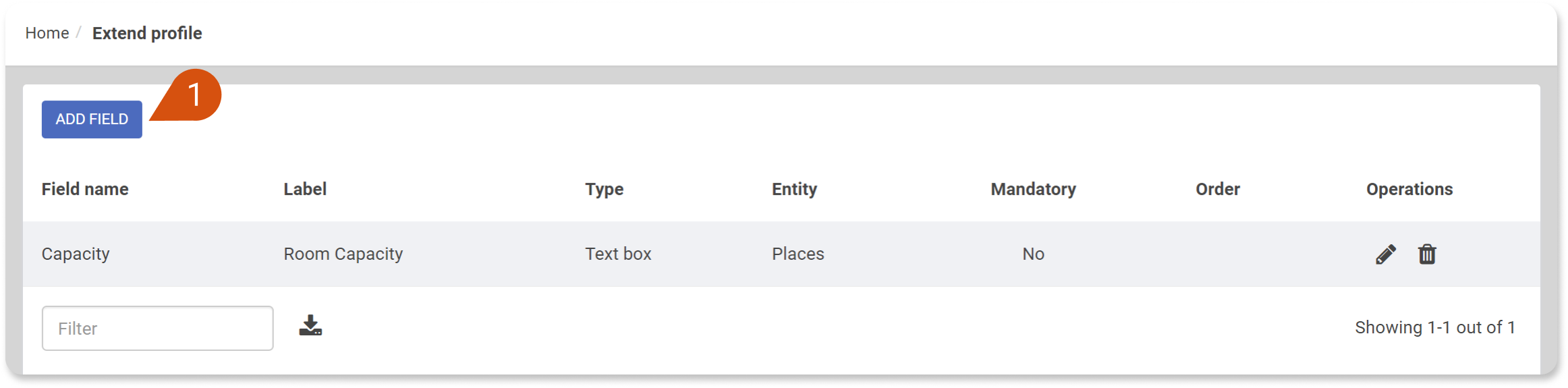The height and width of the screenshot is (388, 1568).
Task: Sort by the Type column header
Action: pos(605,190)
